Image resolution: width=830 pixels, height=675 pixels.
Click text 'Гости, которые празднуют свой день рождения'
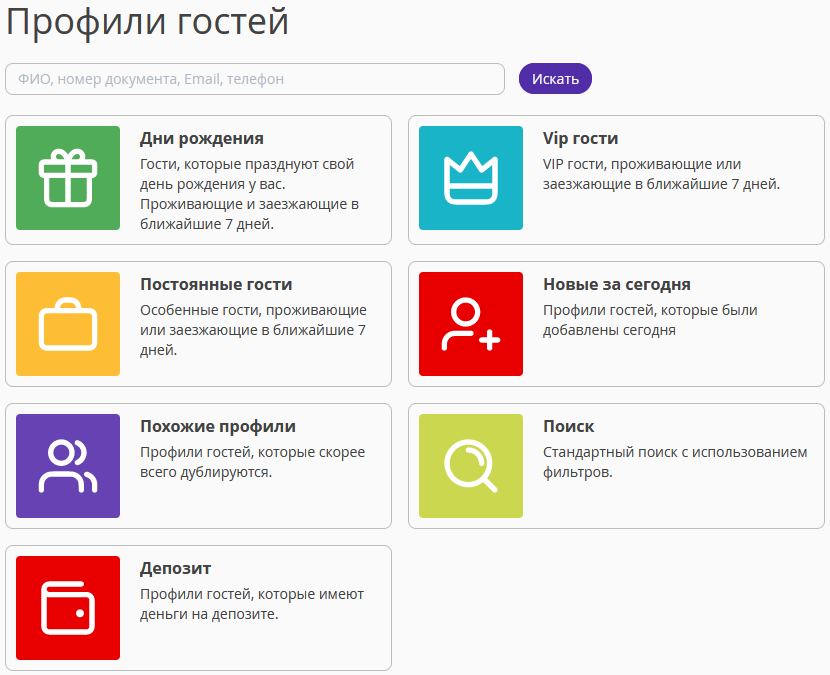tap(247, 174)
